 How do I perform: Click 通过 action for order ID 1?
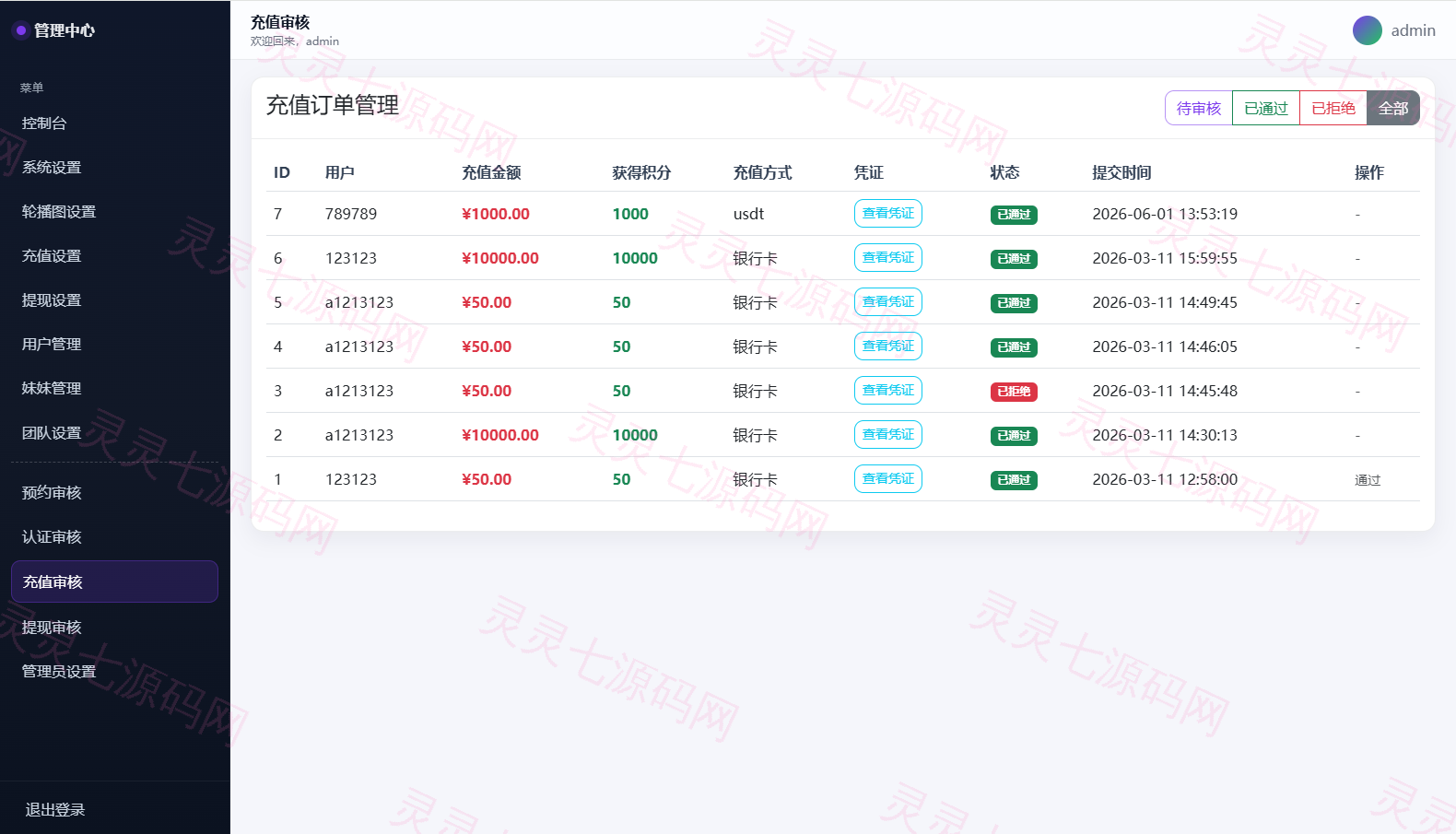1368,480
